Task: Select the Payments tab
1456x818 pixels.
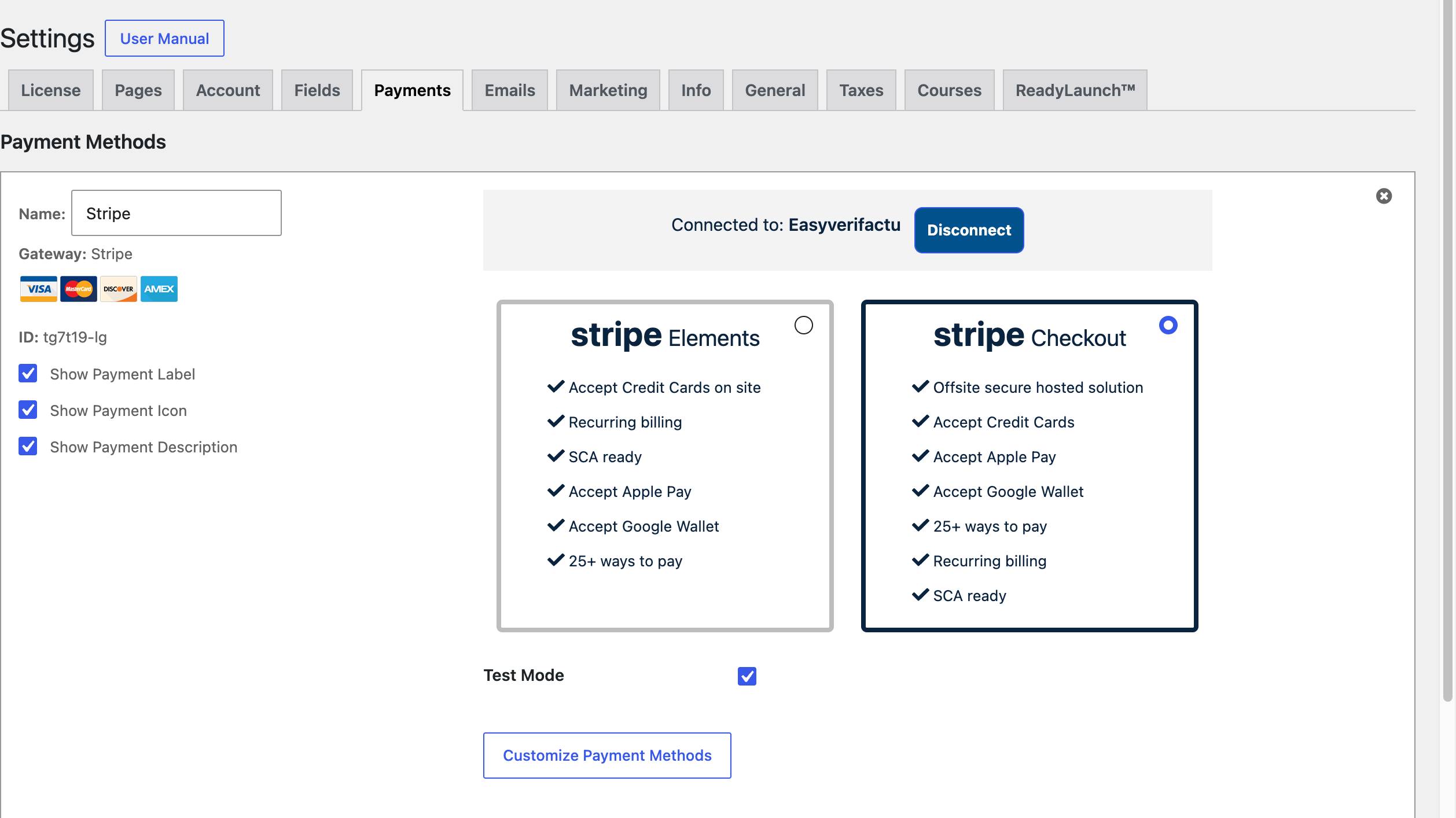Action: [413, 90]
